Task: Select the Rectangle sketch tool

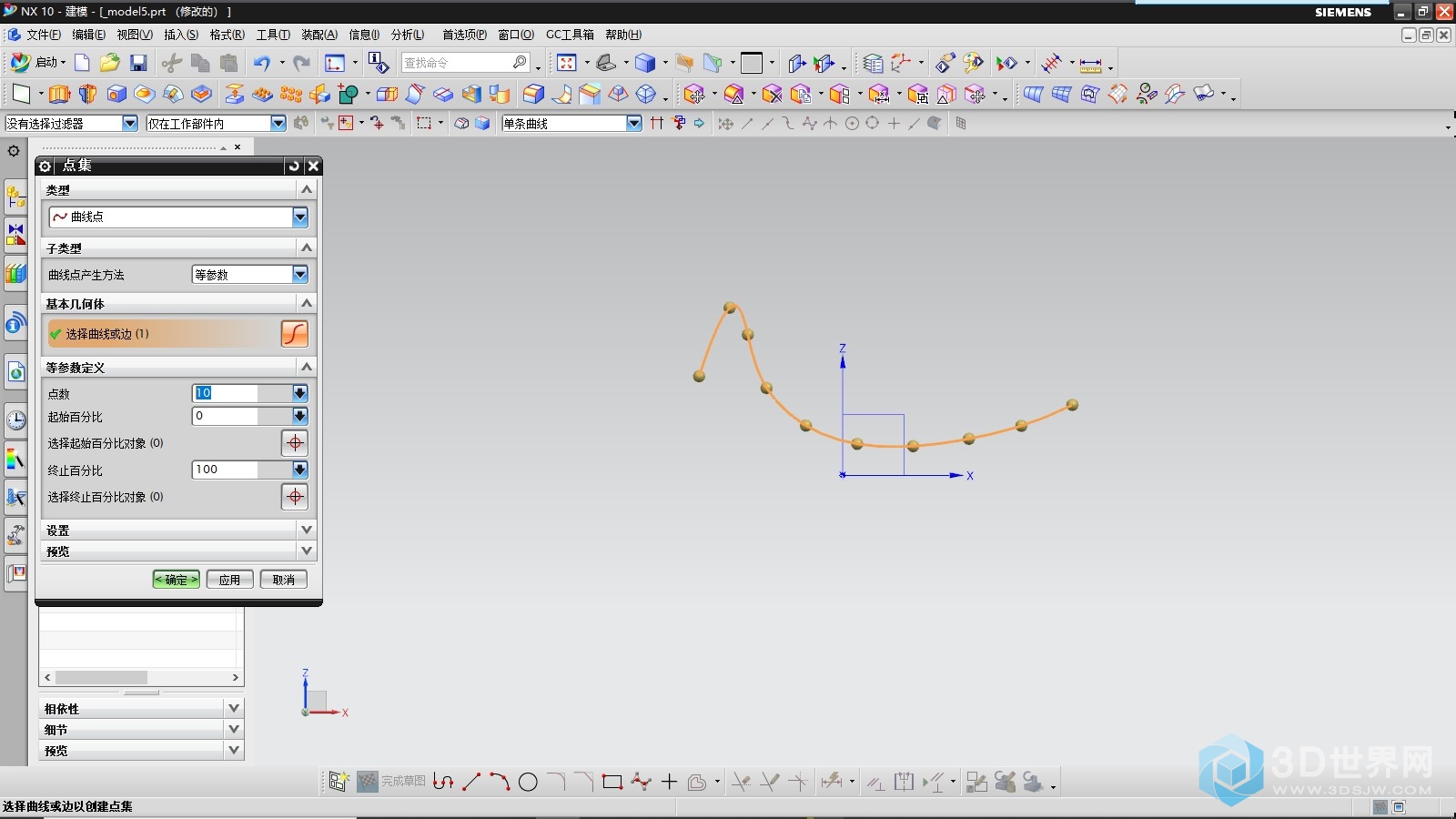Action: click(x=612, y=782)
